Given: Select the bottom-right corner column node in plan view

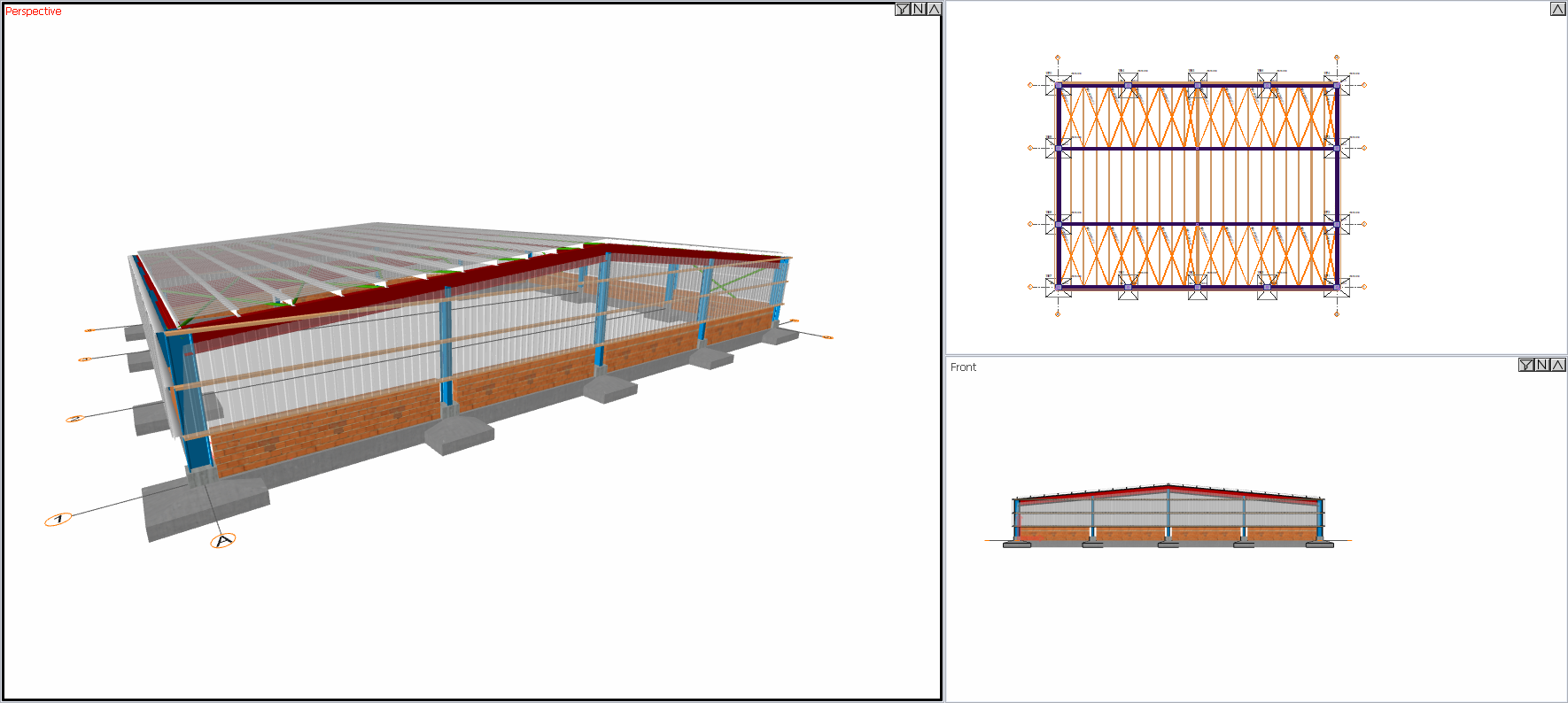Looking at the screenshot, I should (1337, 286).
